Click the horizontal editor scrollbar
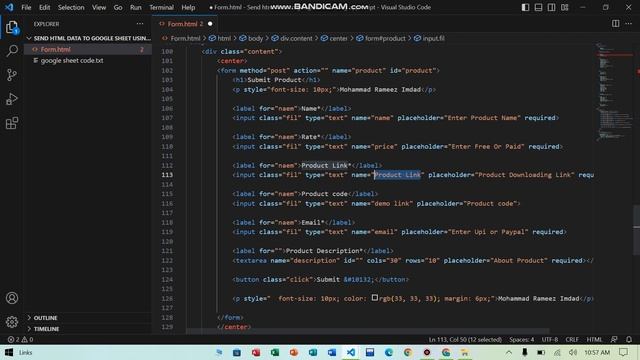Image resolution: width=640 pixels, height=360 pixels. [x=367, y=331]
